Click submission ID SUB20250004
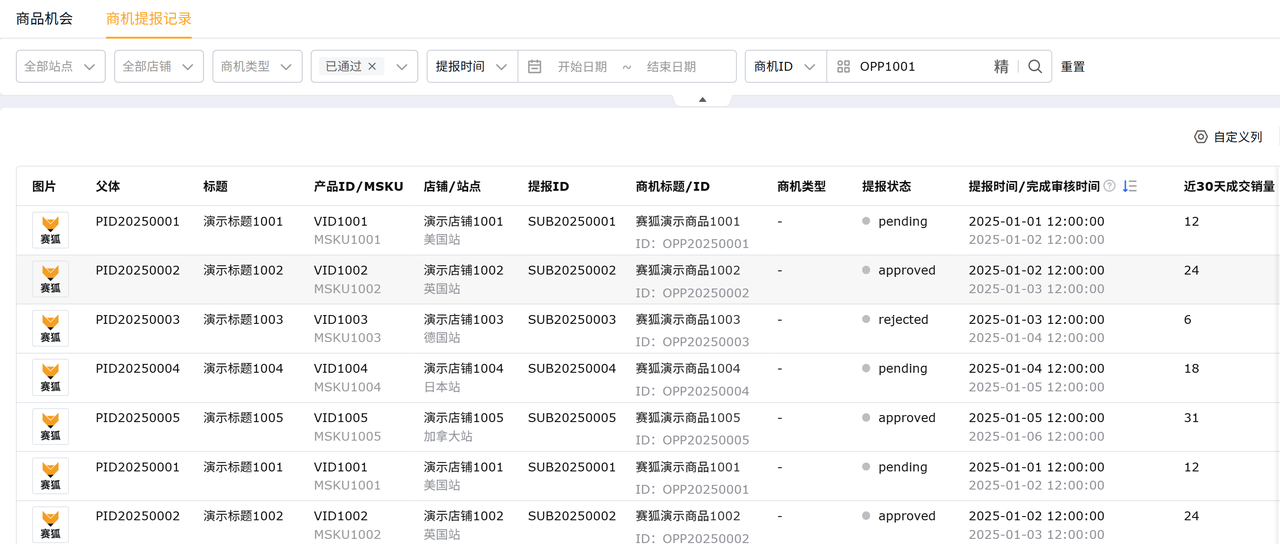The width and height of the screenshot is (1280, 544). point(572,369)
